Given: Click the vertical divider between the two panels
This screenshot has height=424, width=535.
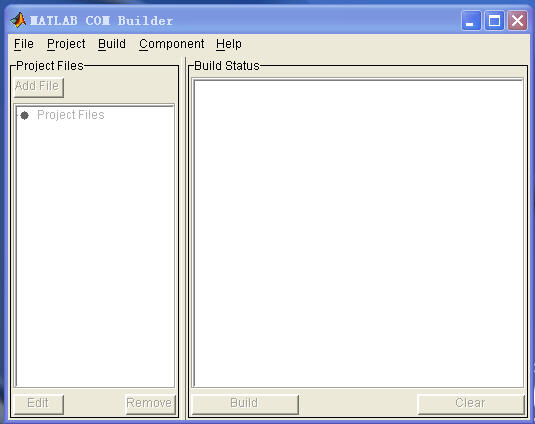Looking at the screenshot, I should click(x=184, y=238).
